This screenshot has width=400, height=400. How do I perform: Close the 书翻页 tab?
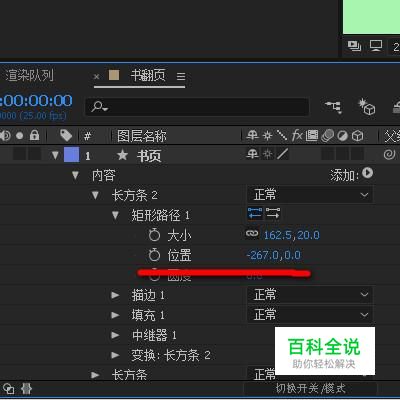[x=97, y=77]
